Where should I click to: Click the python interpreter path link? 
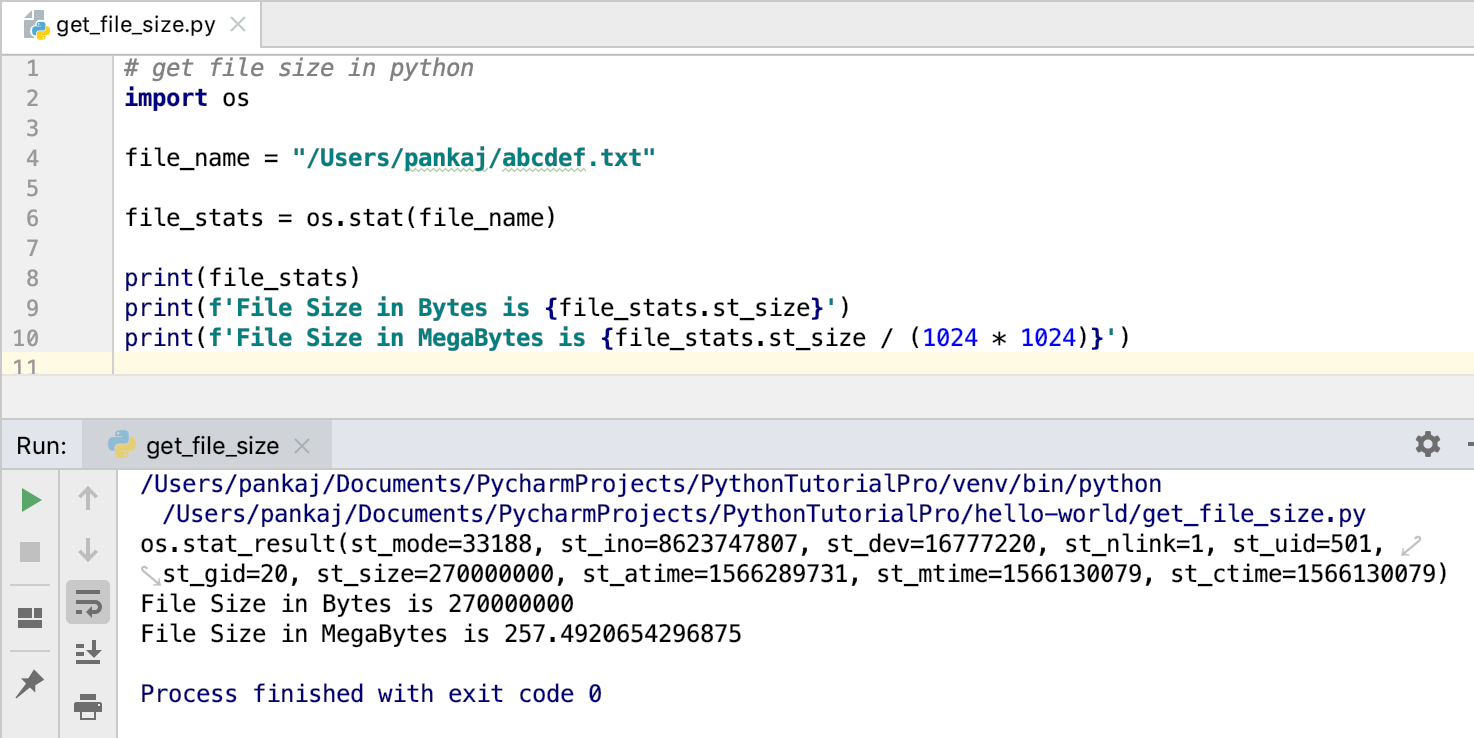point(648,484)
